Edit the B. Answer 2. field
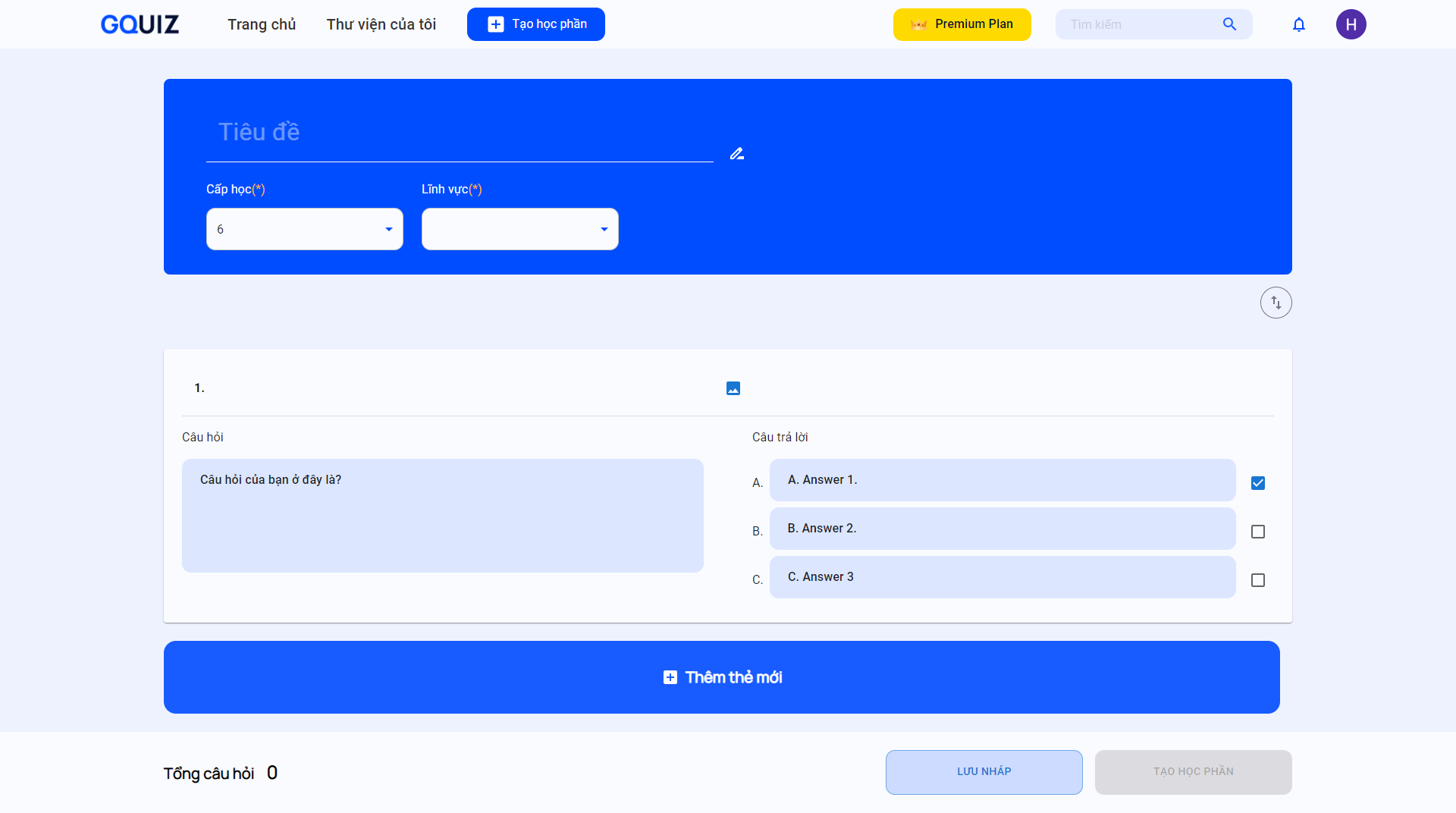 pos(1002,529)
